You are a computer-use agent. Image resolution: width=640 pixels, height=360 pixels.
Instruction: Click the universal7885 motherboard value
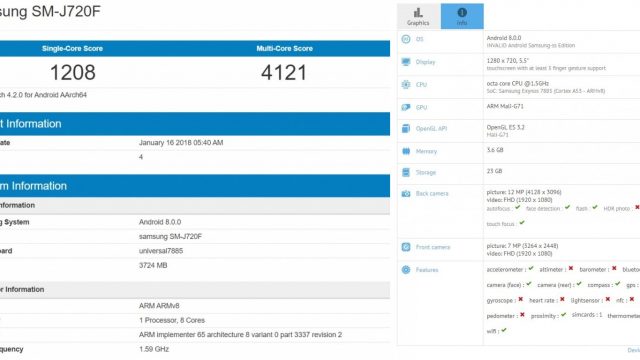[161, 251]
